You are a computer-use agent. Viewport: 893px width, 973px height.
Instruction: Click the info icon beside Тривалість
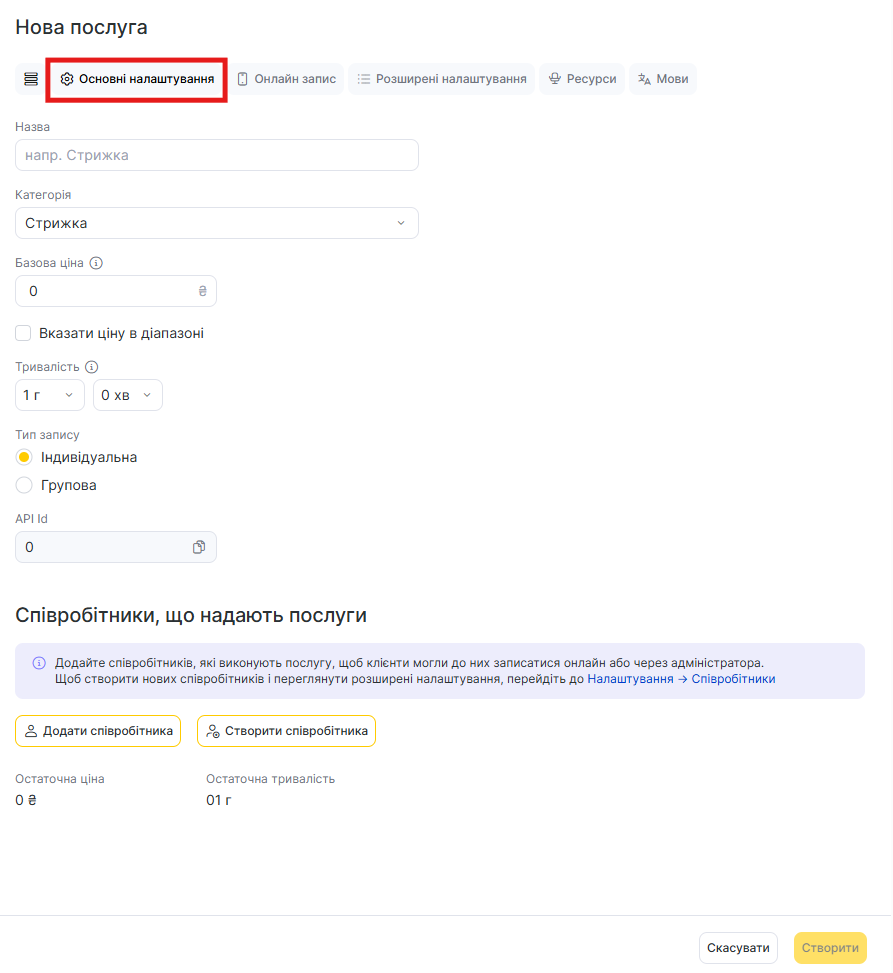point(92,367)
